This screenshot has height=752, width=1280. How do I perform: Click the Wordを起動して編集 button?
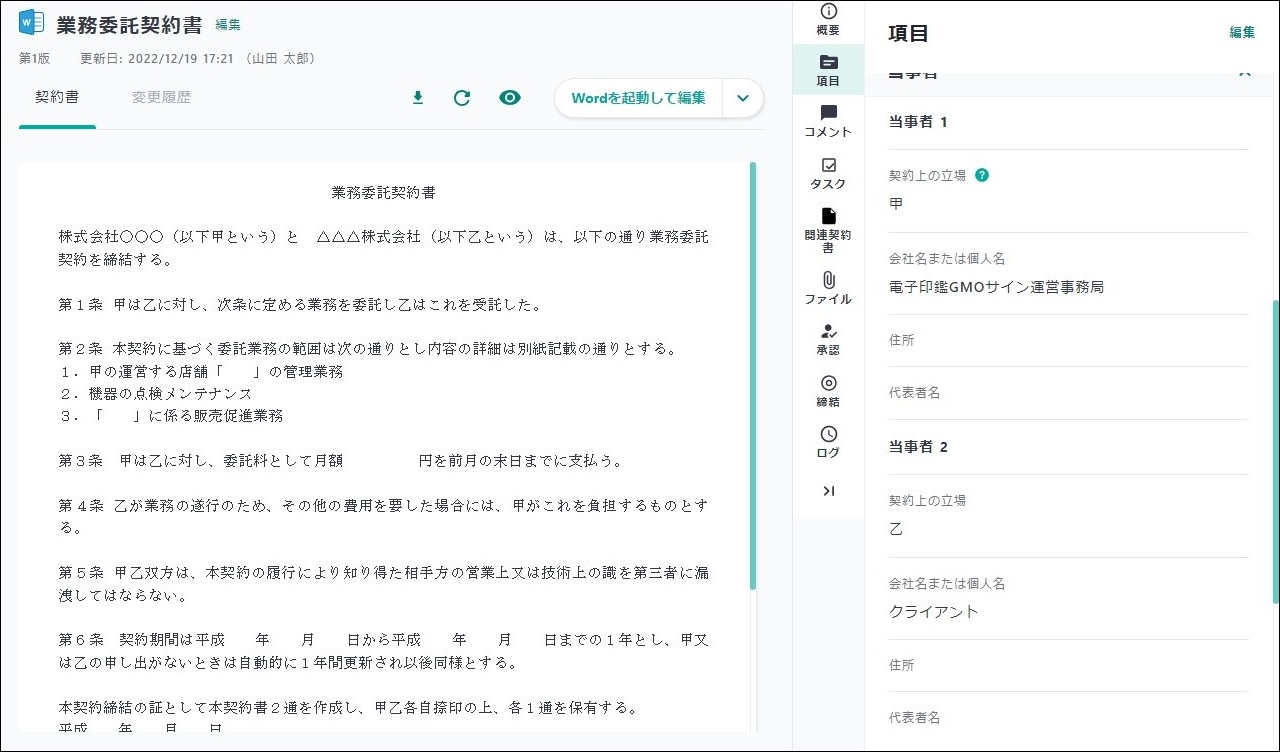point(638,98)
